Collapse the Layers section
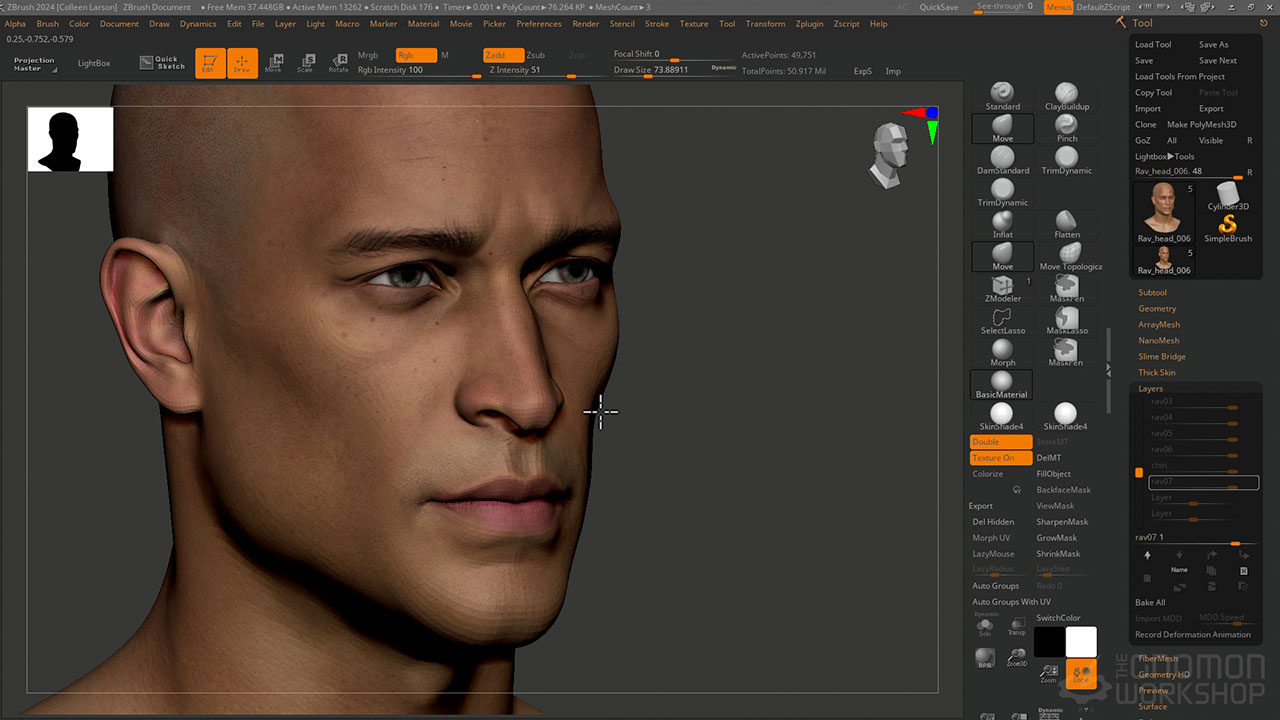This screenshot has height=720, width=1280. point(1150,388)
